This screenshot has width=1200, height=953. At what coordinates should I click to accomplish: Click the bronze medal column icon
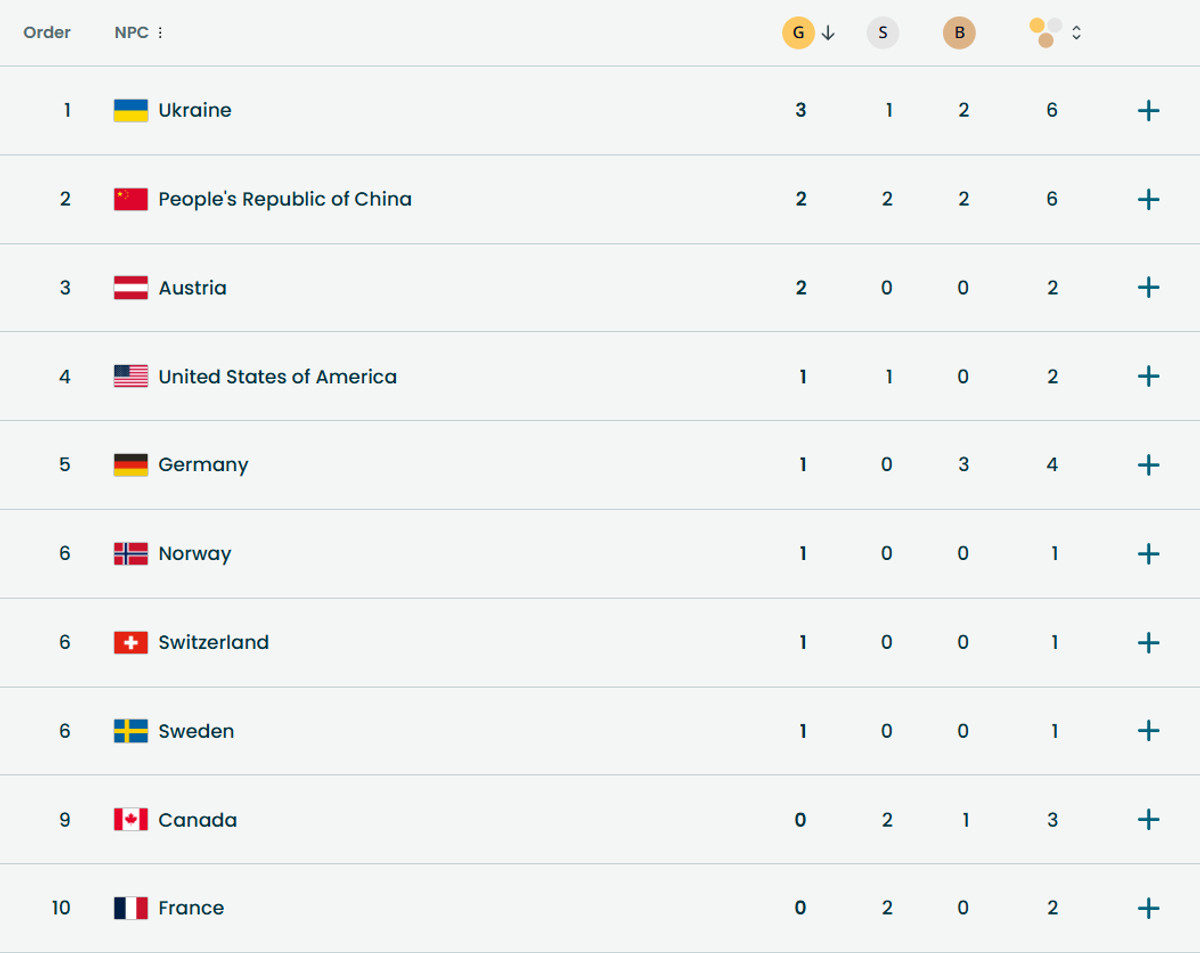click(x=959, y=33)
